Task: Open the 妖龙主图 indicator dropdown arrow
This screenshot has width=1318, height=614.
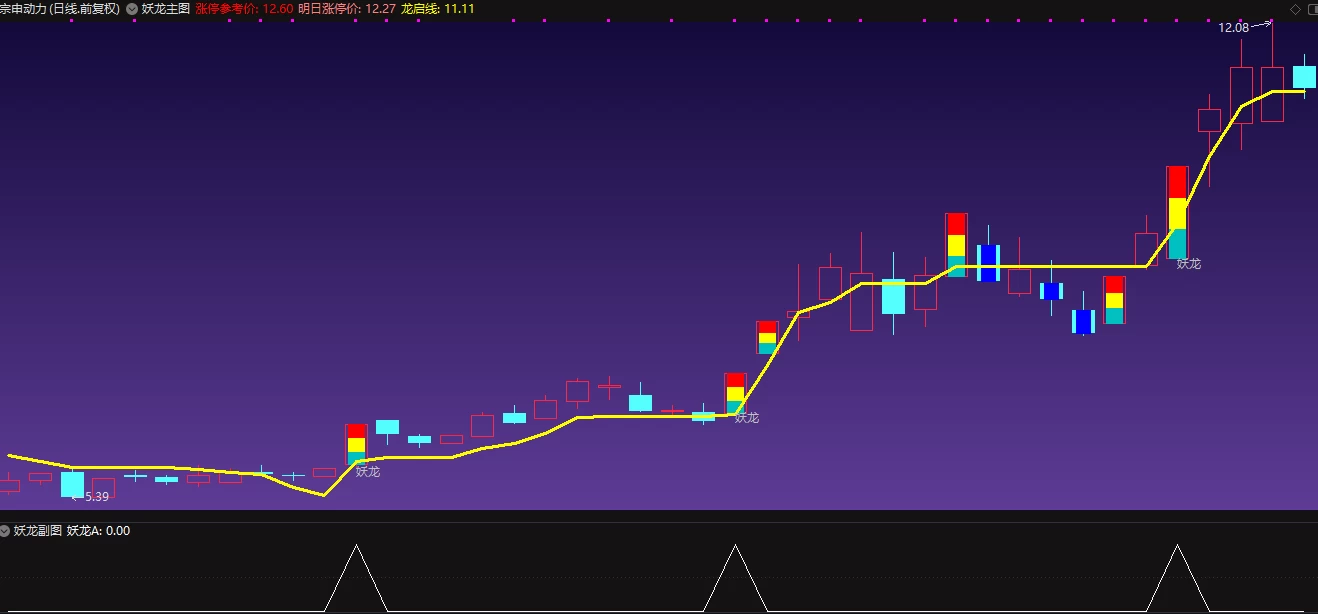Action: tap(131, 9)
